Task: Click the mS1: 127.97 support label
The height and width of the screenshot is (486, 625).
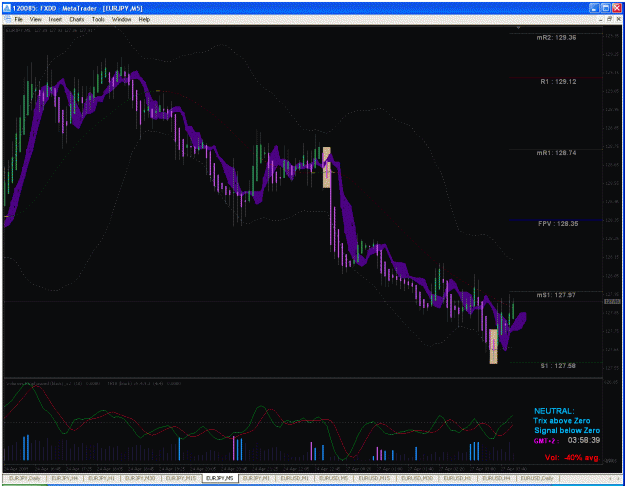Action: pyautogui.click(x=556, y=295)
